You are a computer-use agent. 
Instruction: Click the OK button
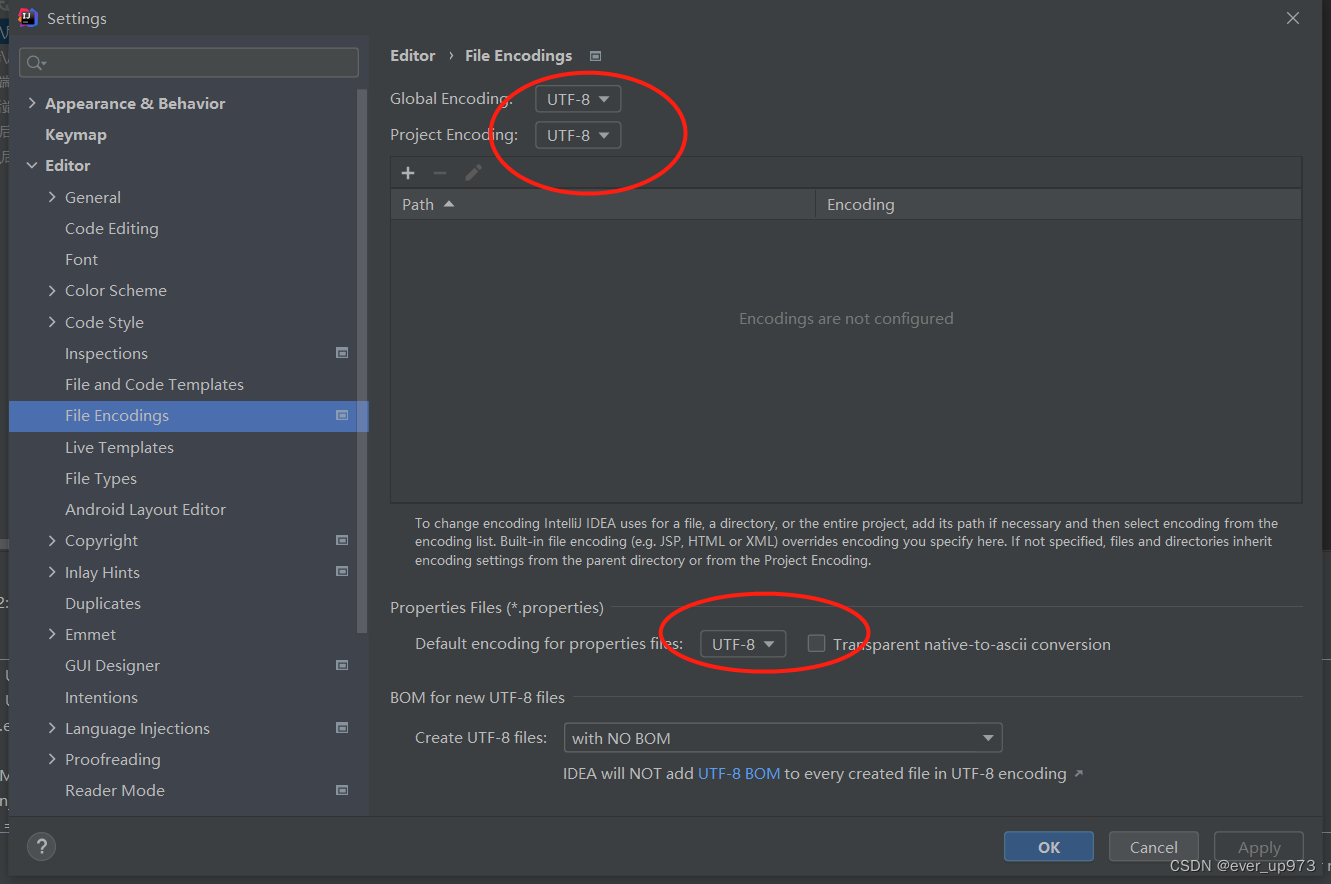point(1049,847)
